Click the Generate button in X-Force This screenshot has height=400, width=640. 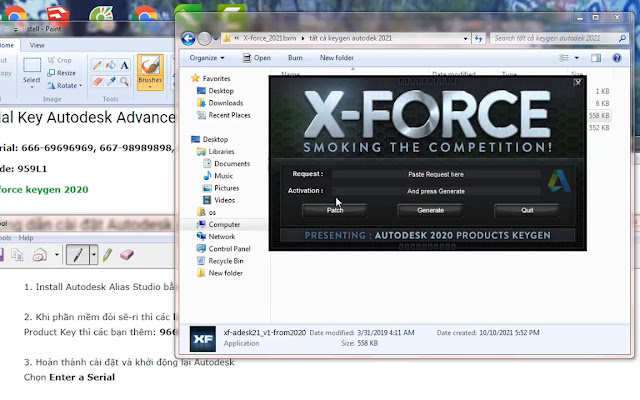point(430,210)
